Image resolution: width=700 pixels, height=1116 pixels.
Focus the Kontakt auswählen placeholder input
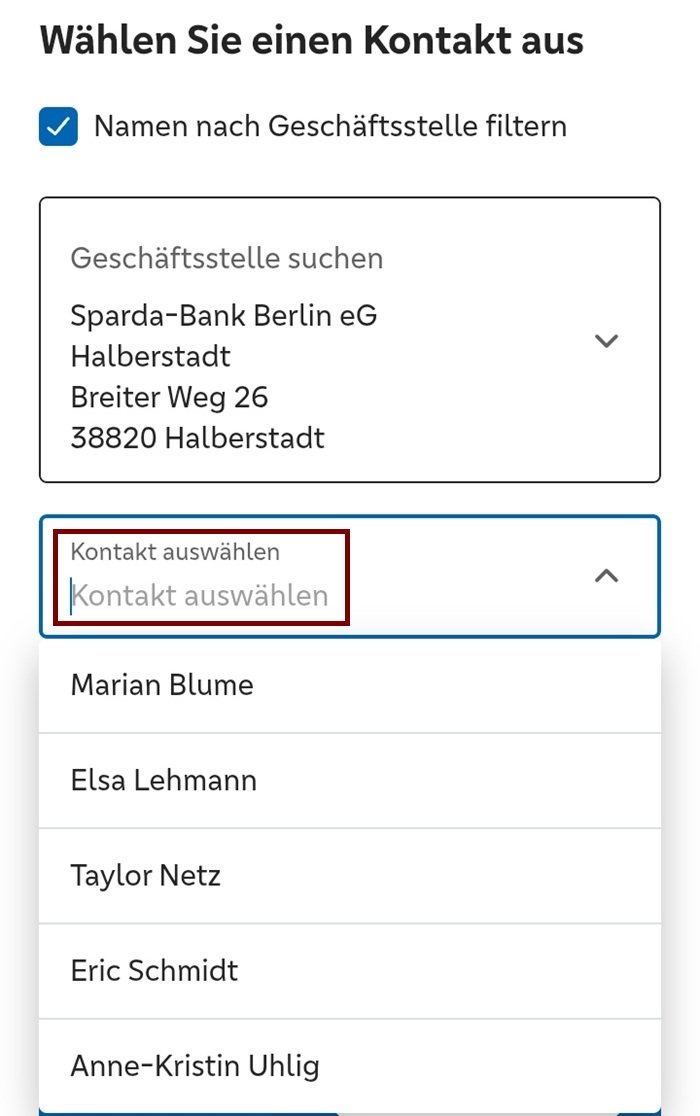200,596
